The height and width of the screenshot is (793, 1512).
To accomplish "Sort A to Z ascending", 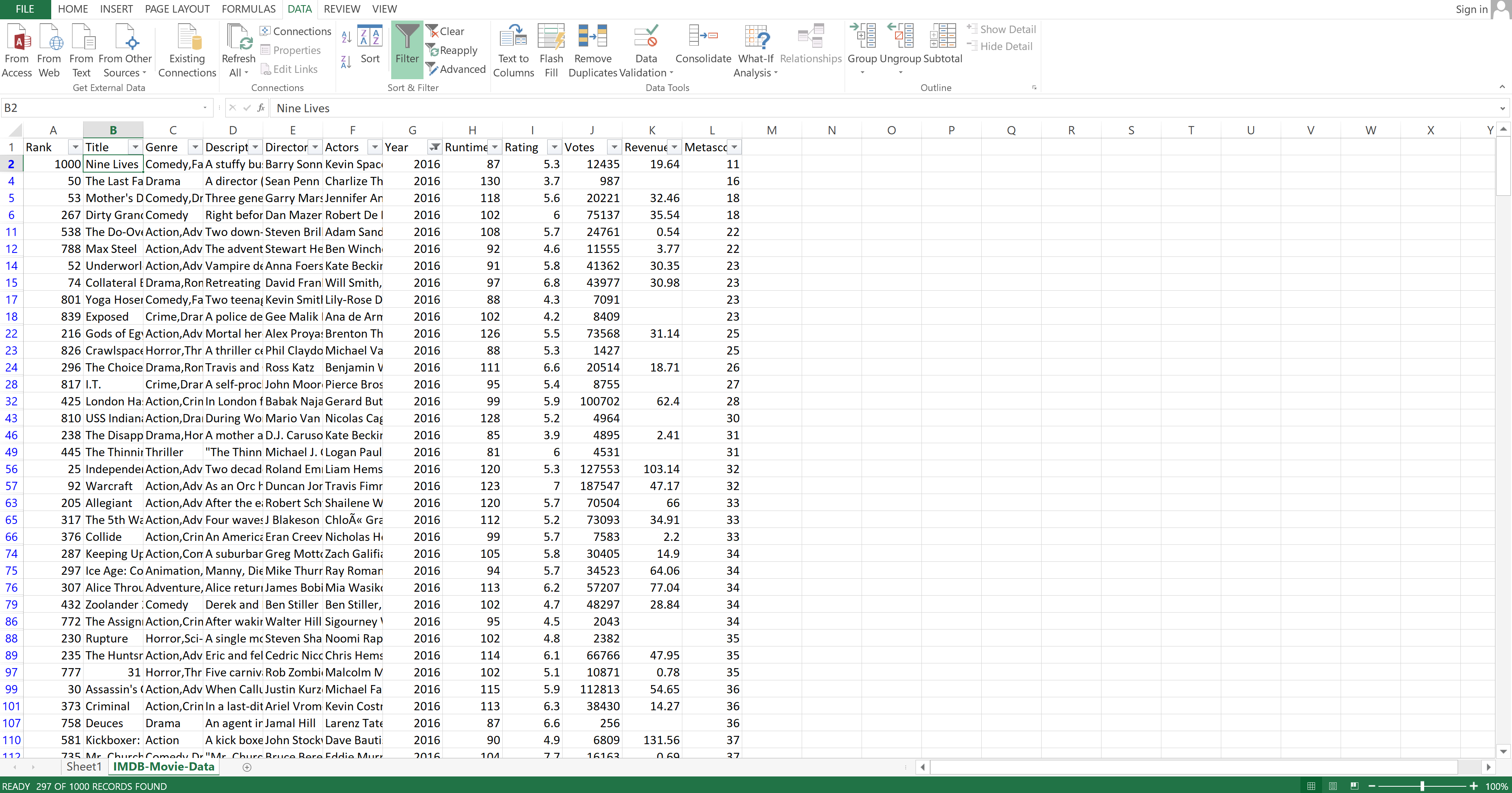I will tap(346, 37).
